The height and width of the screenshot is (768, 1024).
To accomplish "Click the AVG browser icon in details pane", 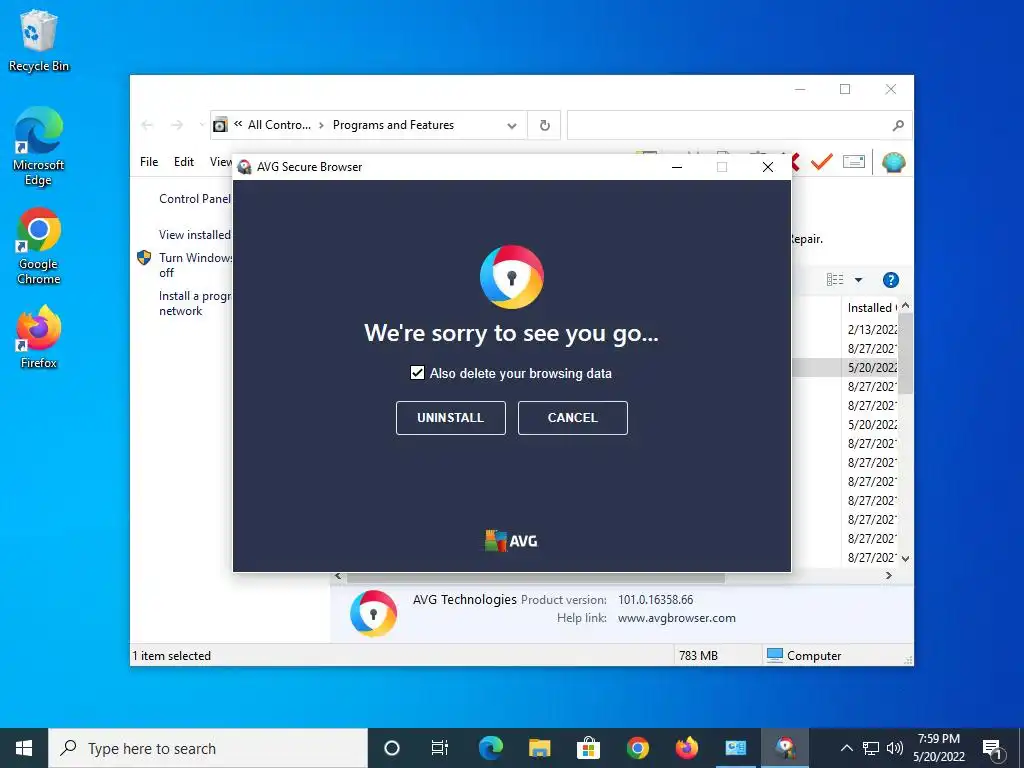I will (x=374, y=613).
